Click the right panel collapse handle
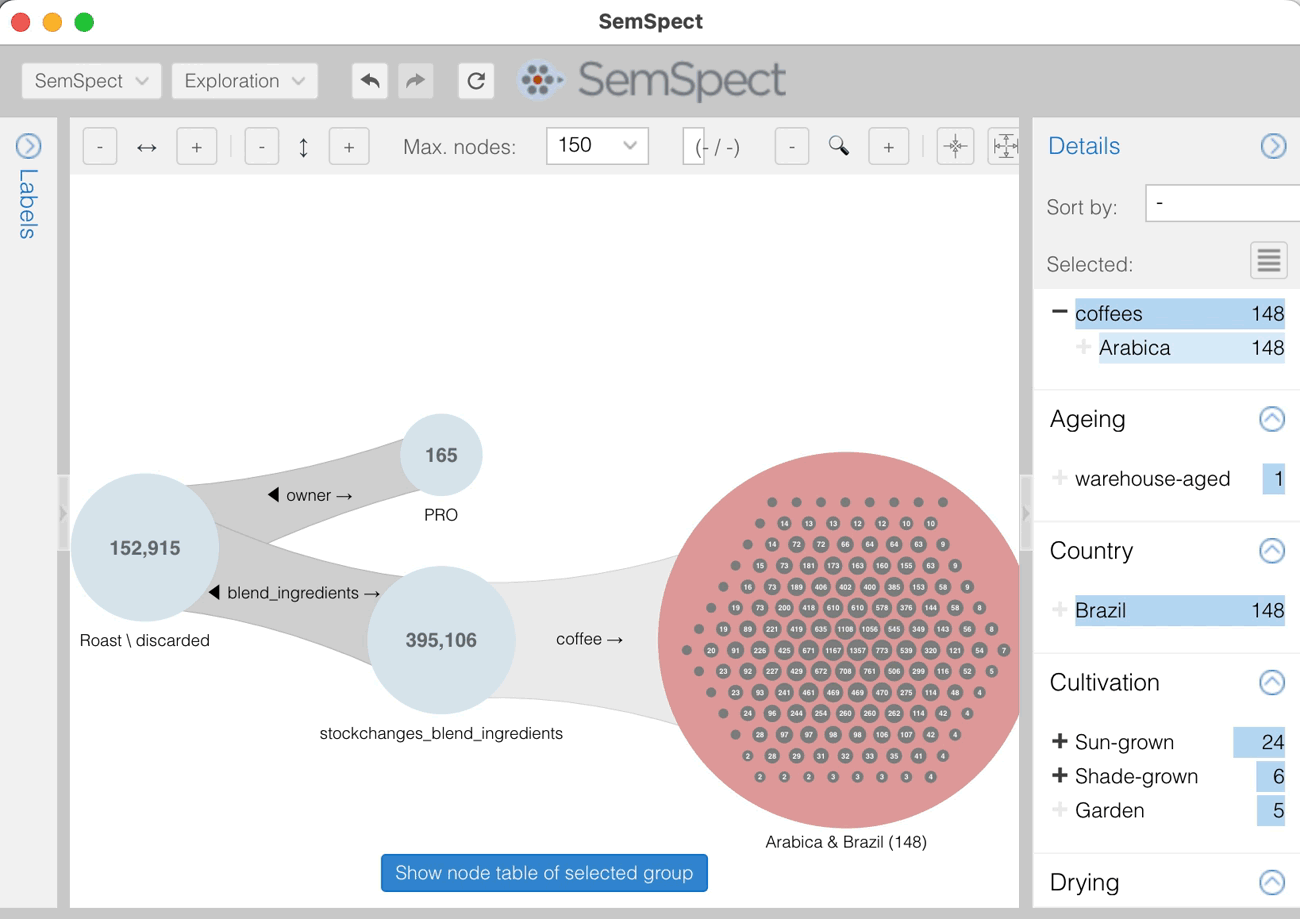1300x919 pixels. (1025, 513)
